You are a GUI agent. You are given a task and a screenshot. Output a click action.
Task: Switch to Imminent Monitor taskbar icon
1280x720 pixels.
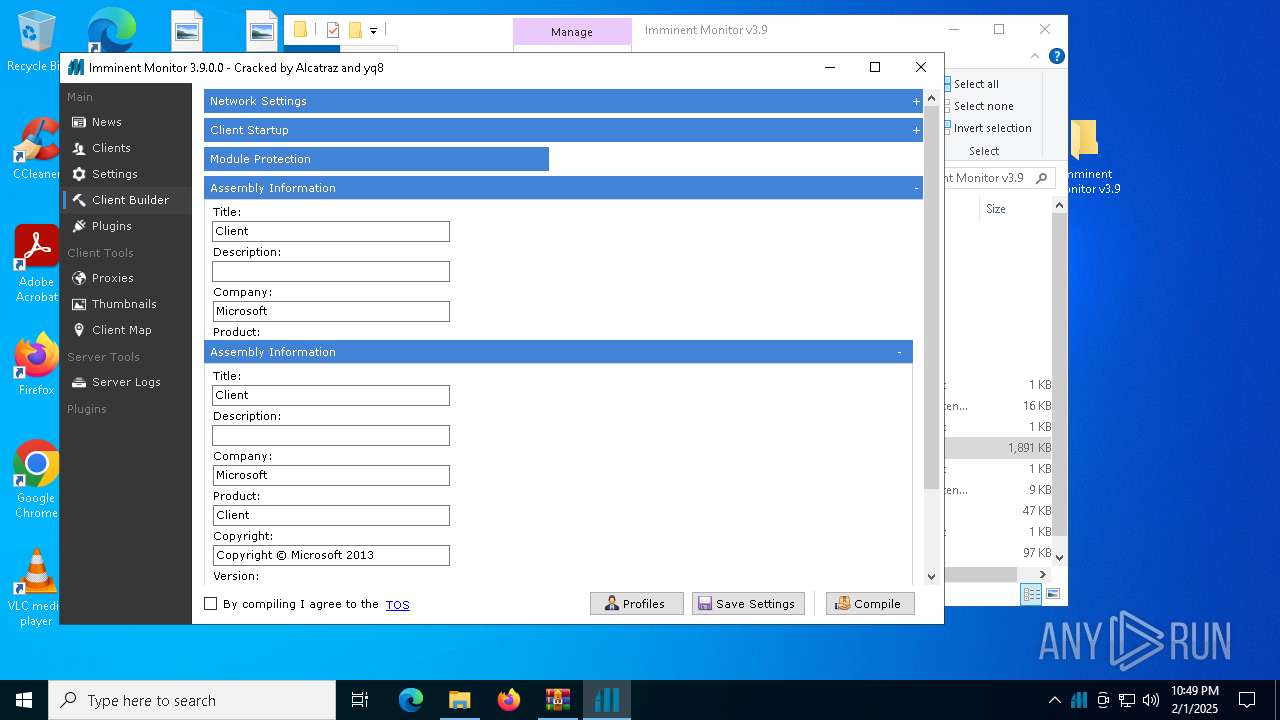(606, 700)
